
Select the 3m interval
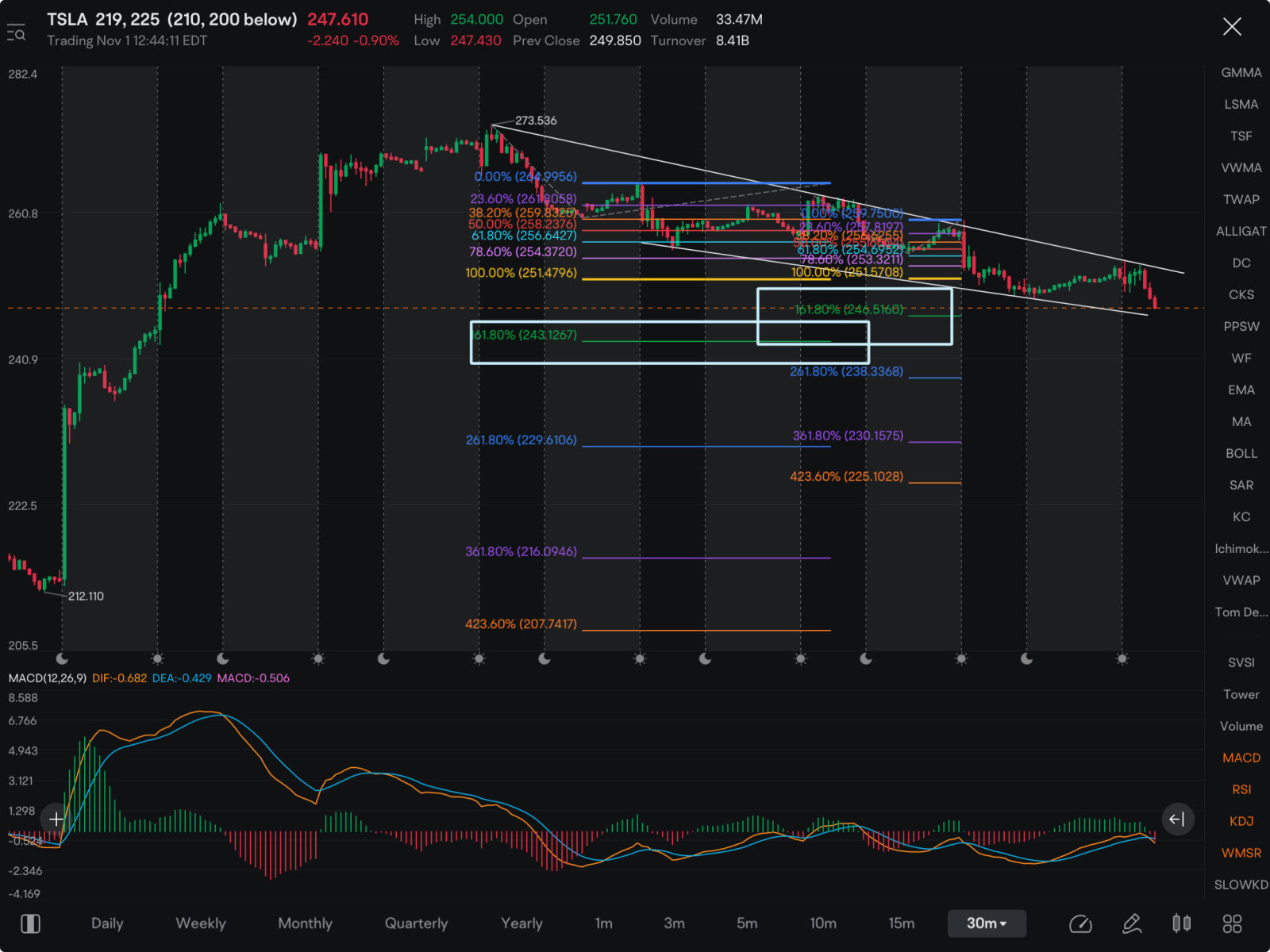[x=675, y=923]
